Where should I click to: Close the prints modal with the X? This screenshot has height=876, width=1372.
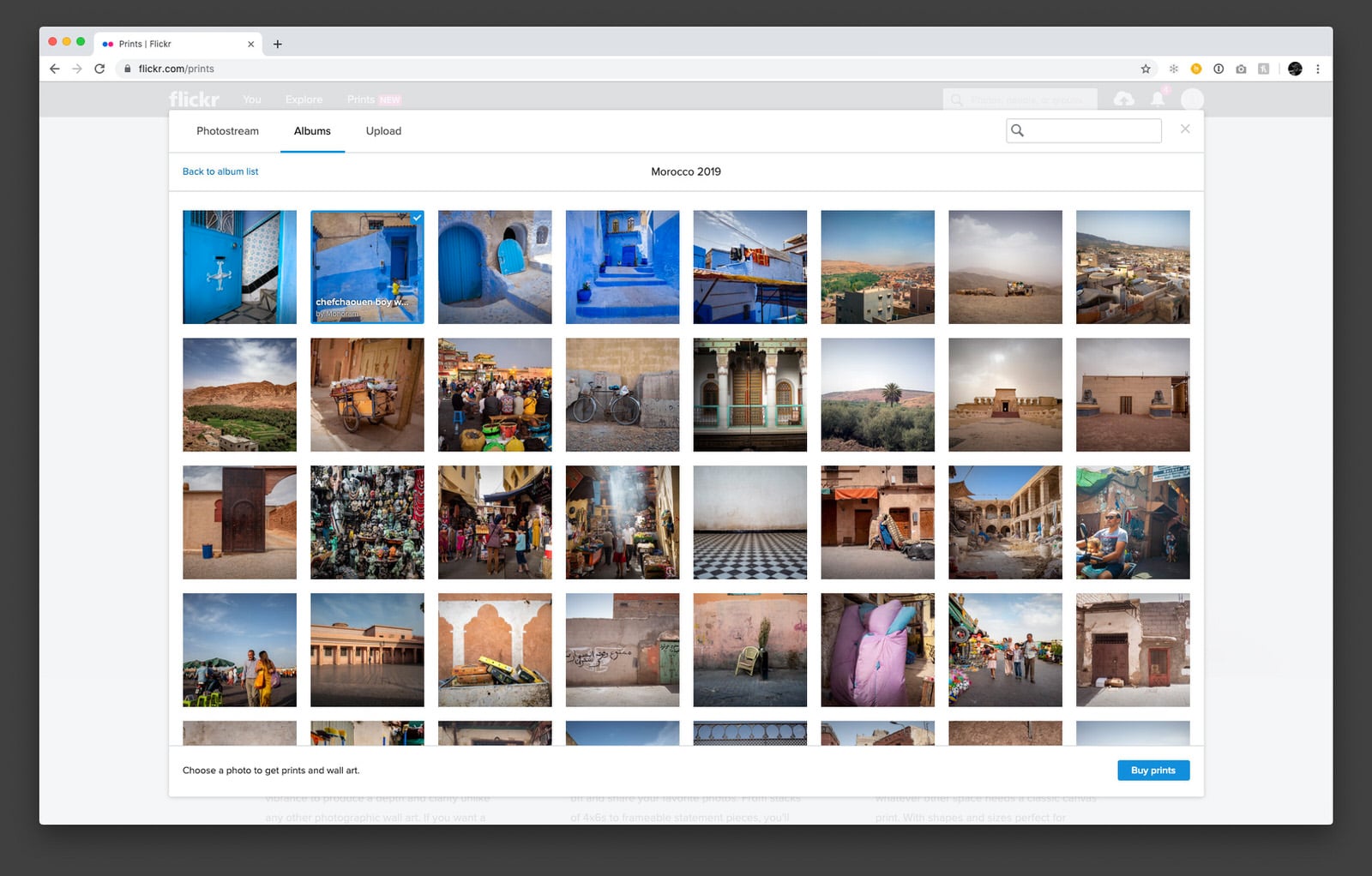[1185, 129]
